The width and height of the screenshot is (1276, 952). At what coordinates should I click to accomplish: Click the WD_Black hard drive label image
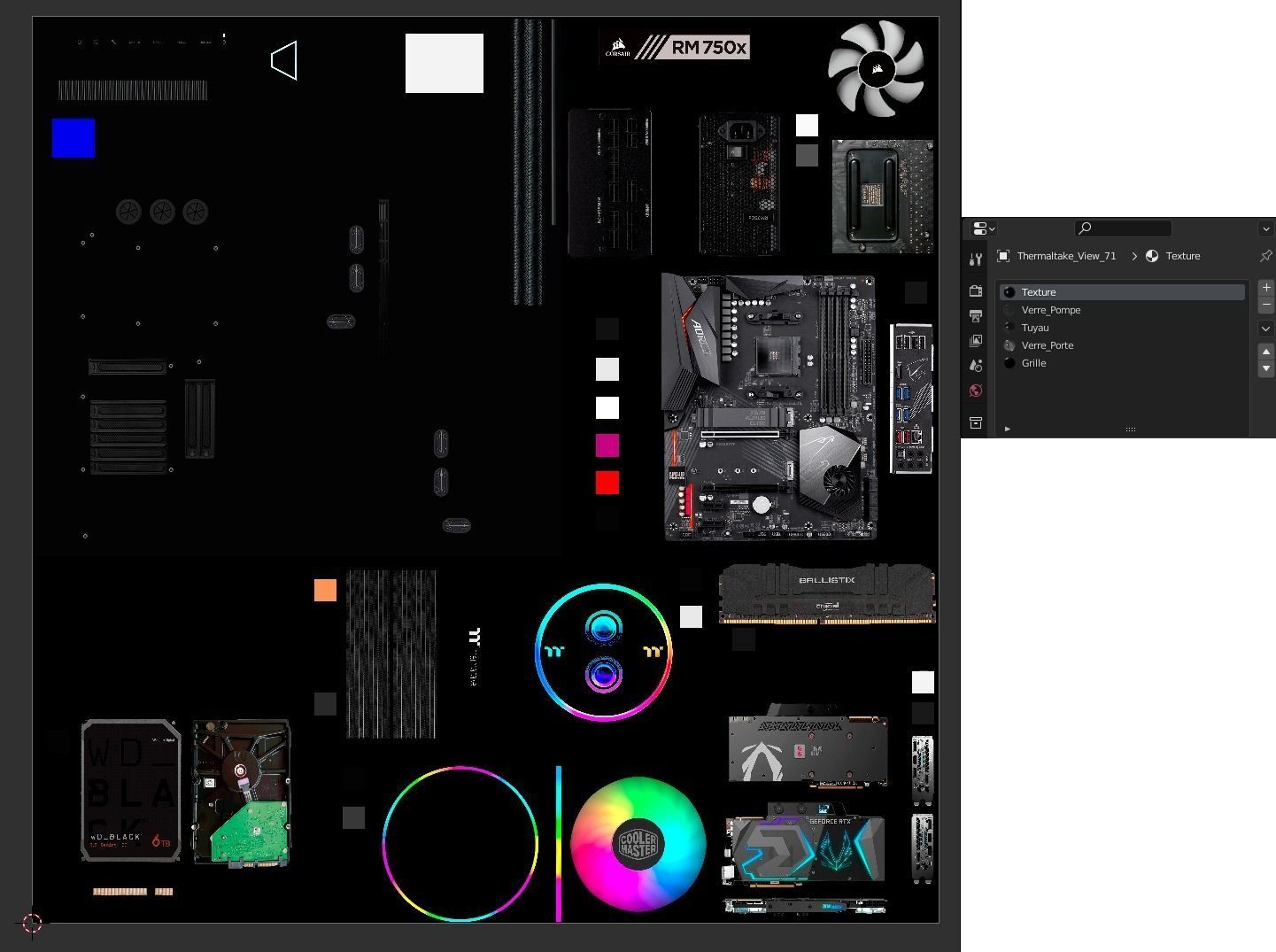[131, 790]
